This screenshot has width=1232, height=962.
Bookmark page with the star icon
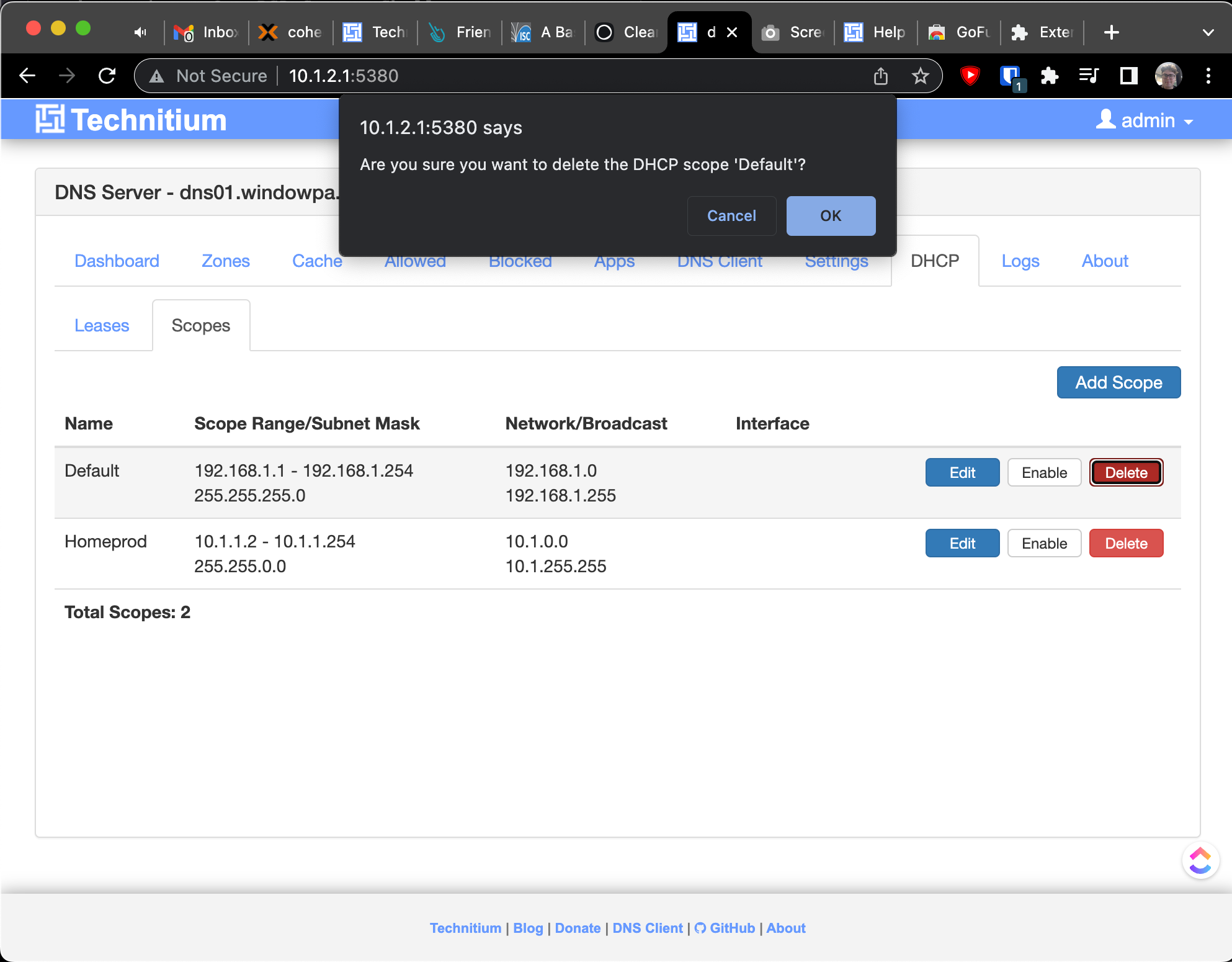920,76
